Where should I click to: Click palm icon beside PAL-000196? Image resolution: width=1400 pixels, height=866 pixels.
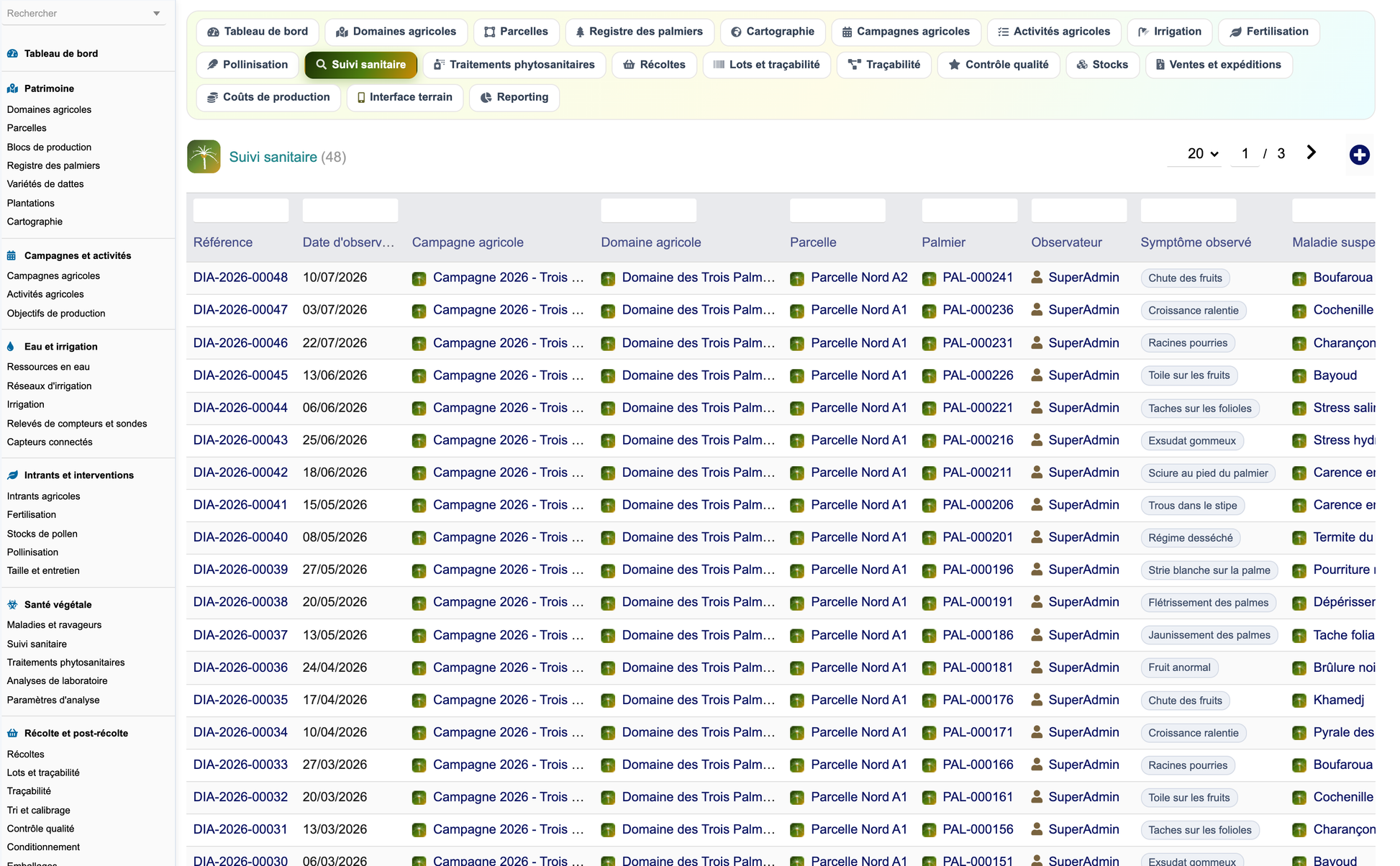coord(929,570)
